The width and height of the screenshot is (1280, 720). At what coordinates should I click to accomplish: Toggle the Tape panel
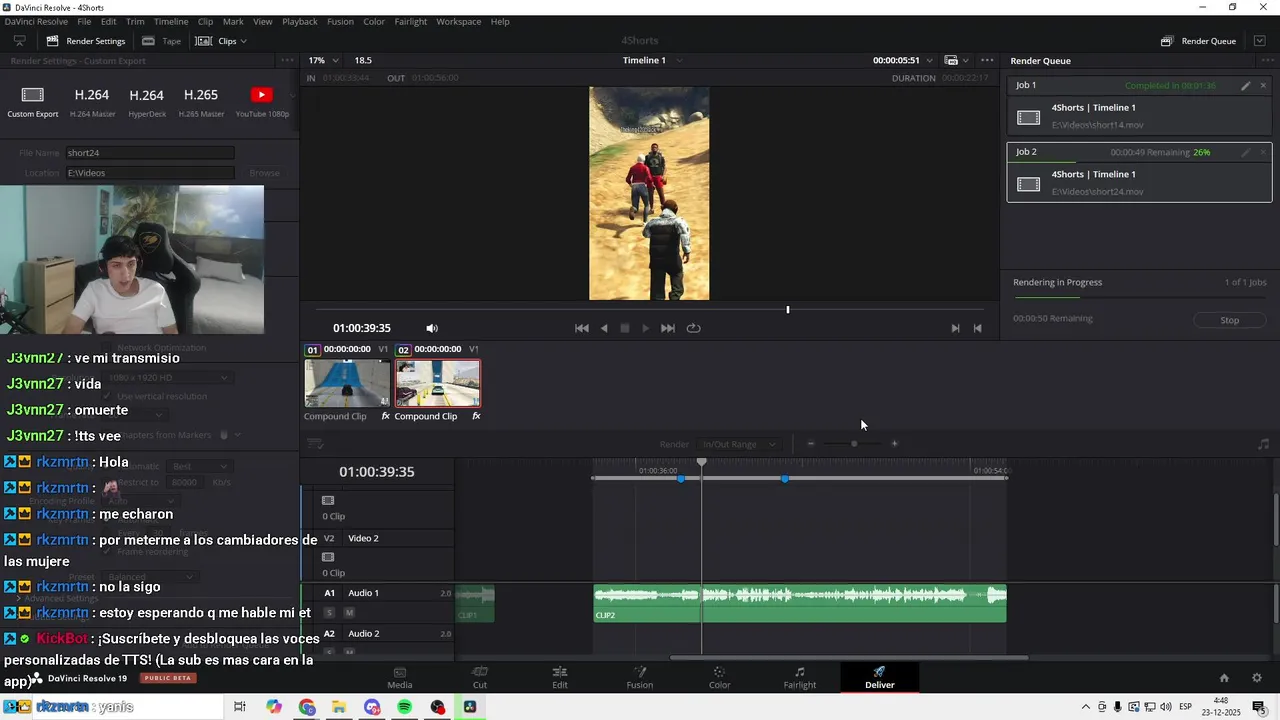[x=162, y=41]
